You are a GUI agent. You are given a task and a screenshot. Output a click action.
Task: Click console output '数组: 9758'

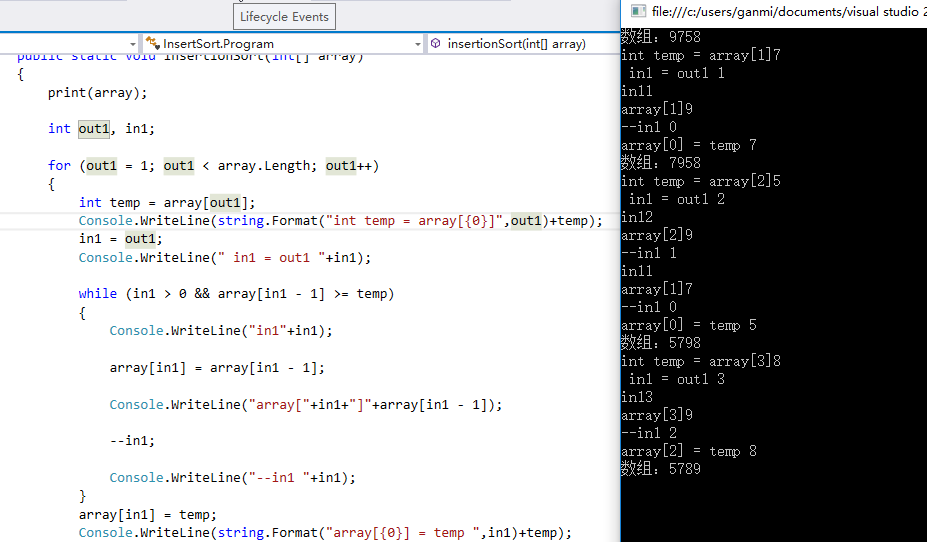[x=661, y=37]
